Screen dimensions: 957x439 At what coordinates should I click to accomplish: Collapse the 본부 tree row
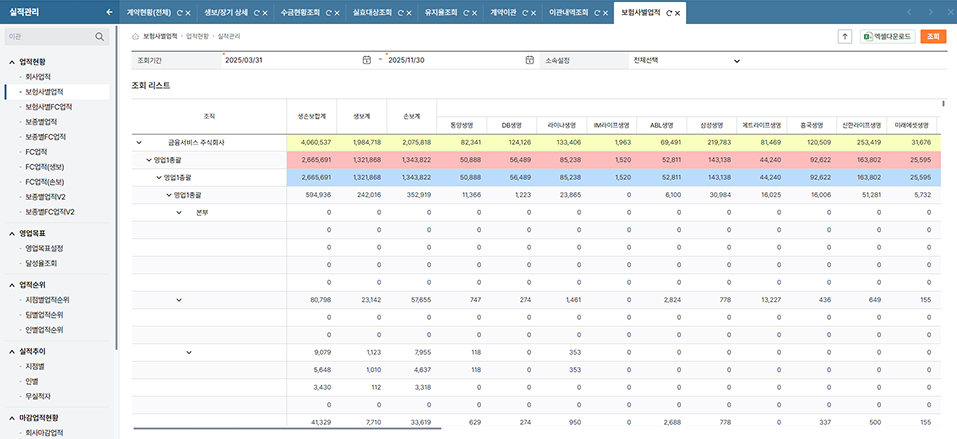point(178,212)
